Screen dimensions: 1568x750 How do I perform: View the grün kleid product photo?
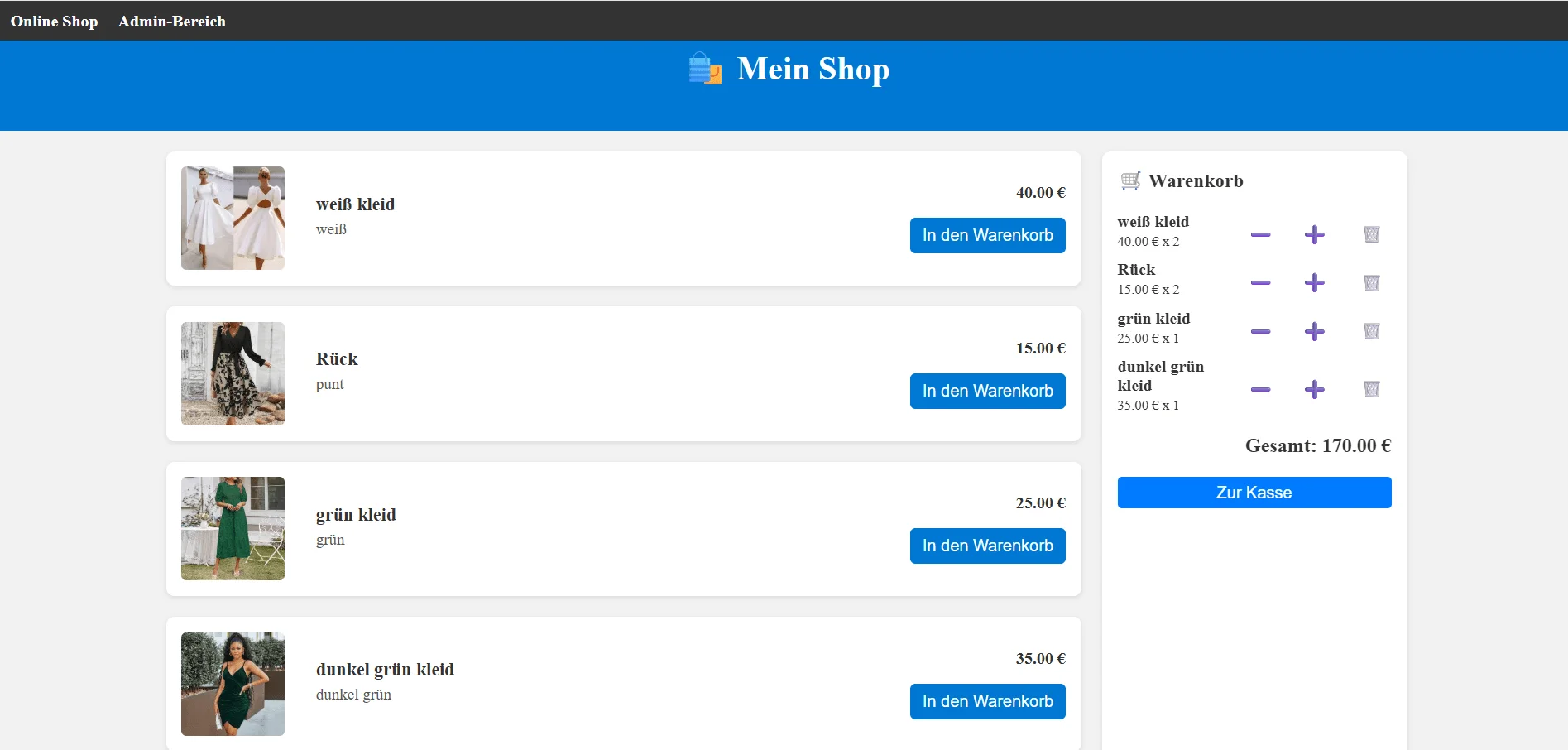click(x=233, y=529)
